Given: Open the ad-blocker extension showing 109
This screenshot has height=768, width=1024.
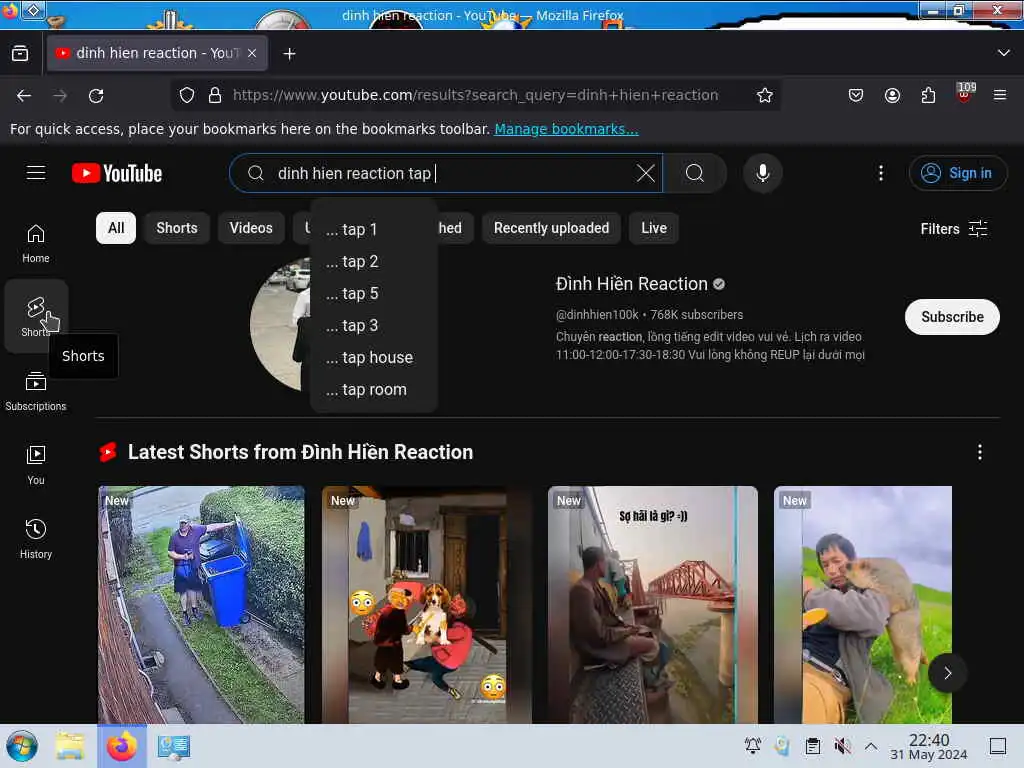Looking at the screenshot, I should point(965,93).
